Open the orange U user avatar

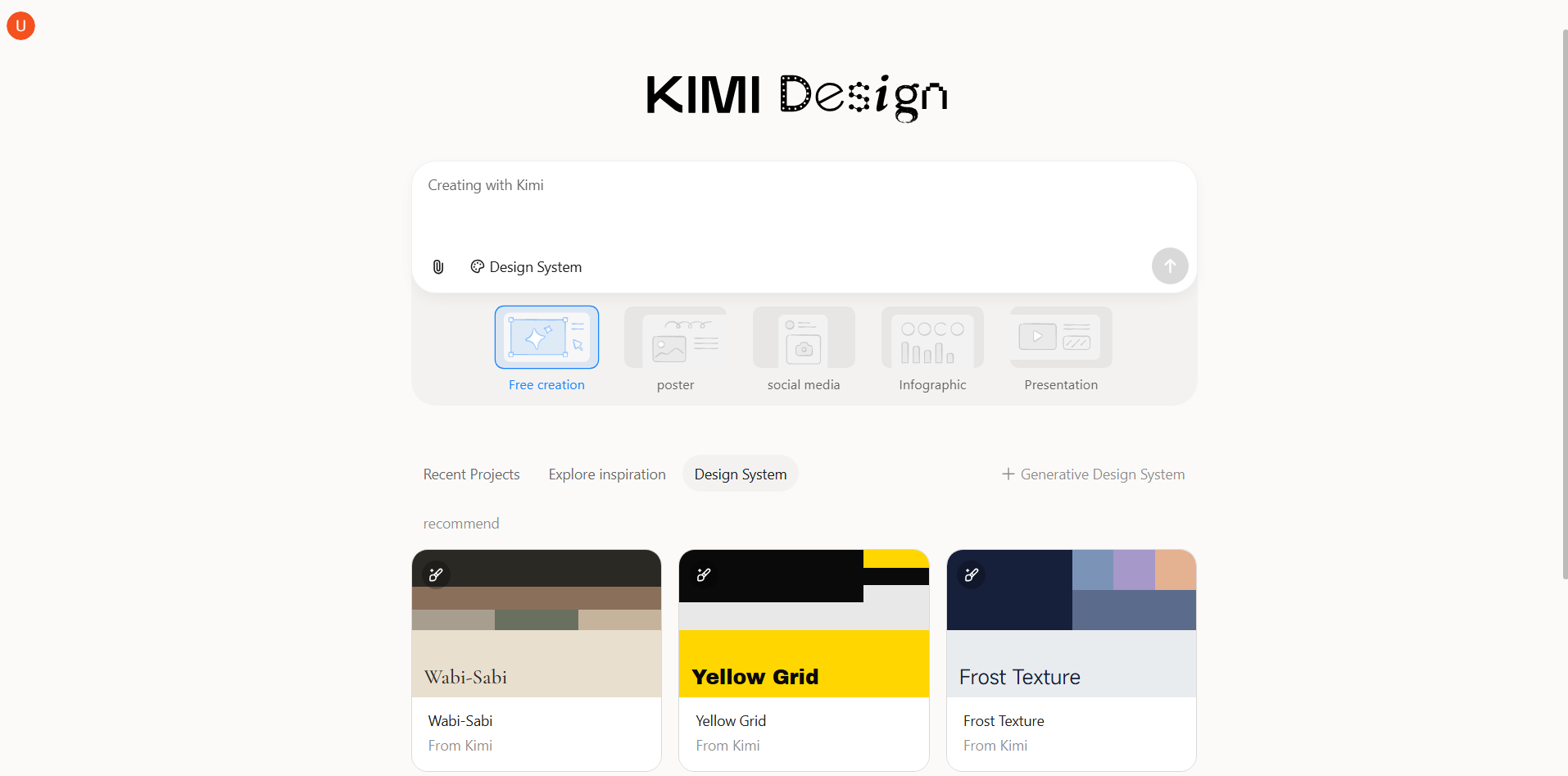pyautogui.click(x=20, y=25)
